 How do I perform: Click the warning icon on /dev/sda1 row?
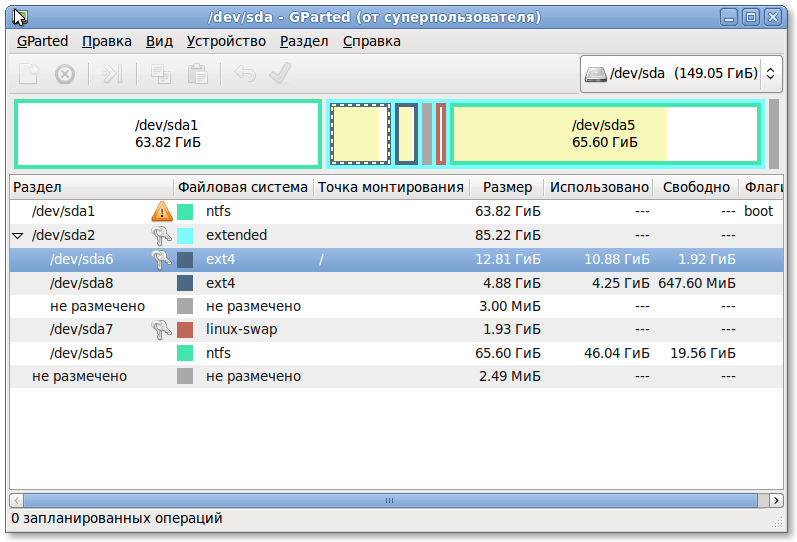(162, 211)
